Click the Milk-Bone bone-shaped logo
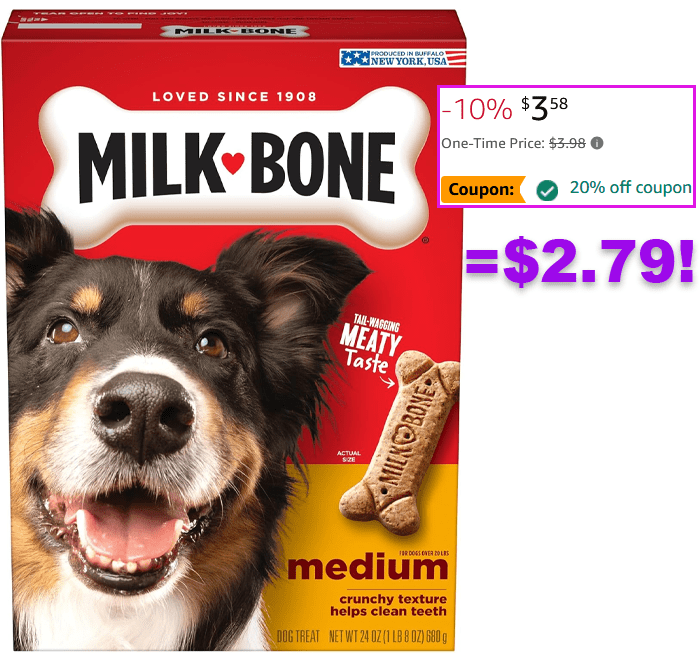 click(x=235, y=167)
